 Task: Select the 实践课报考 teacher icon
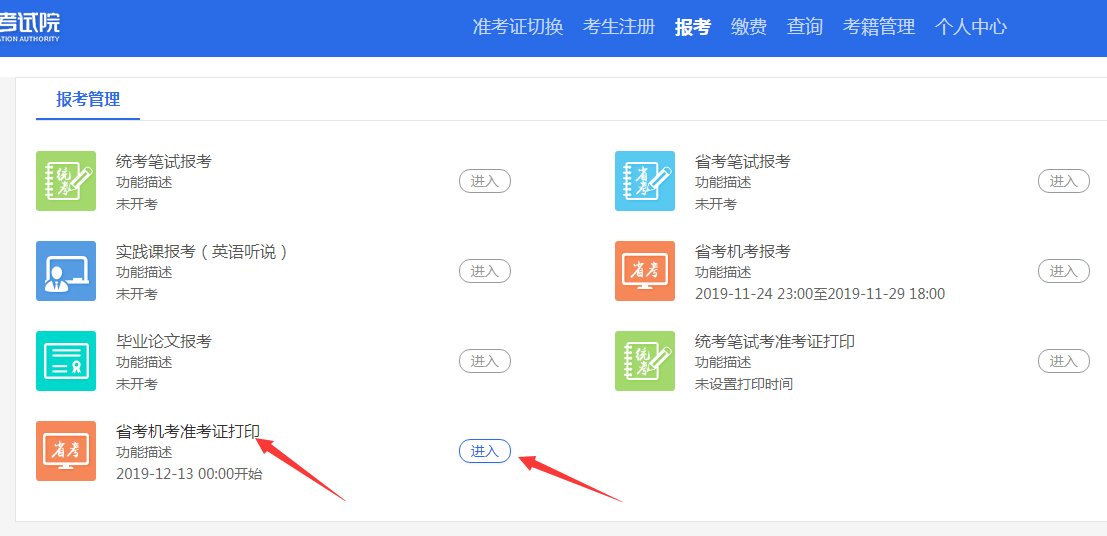pyautogui.click(x=66, y=271)
